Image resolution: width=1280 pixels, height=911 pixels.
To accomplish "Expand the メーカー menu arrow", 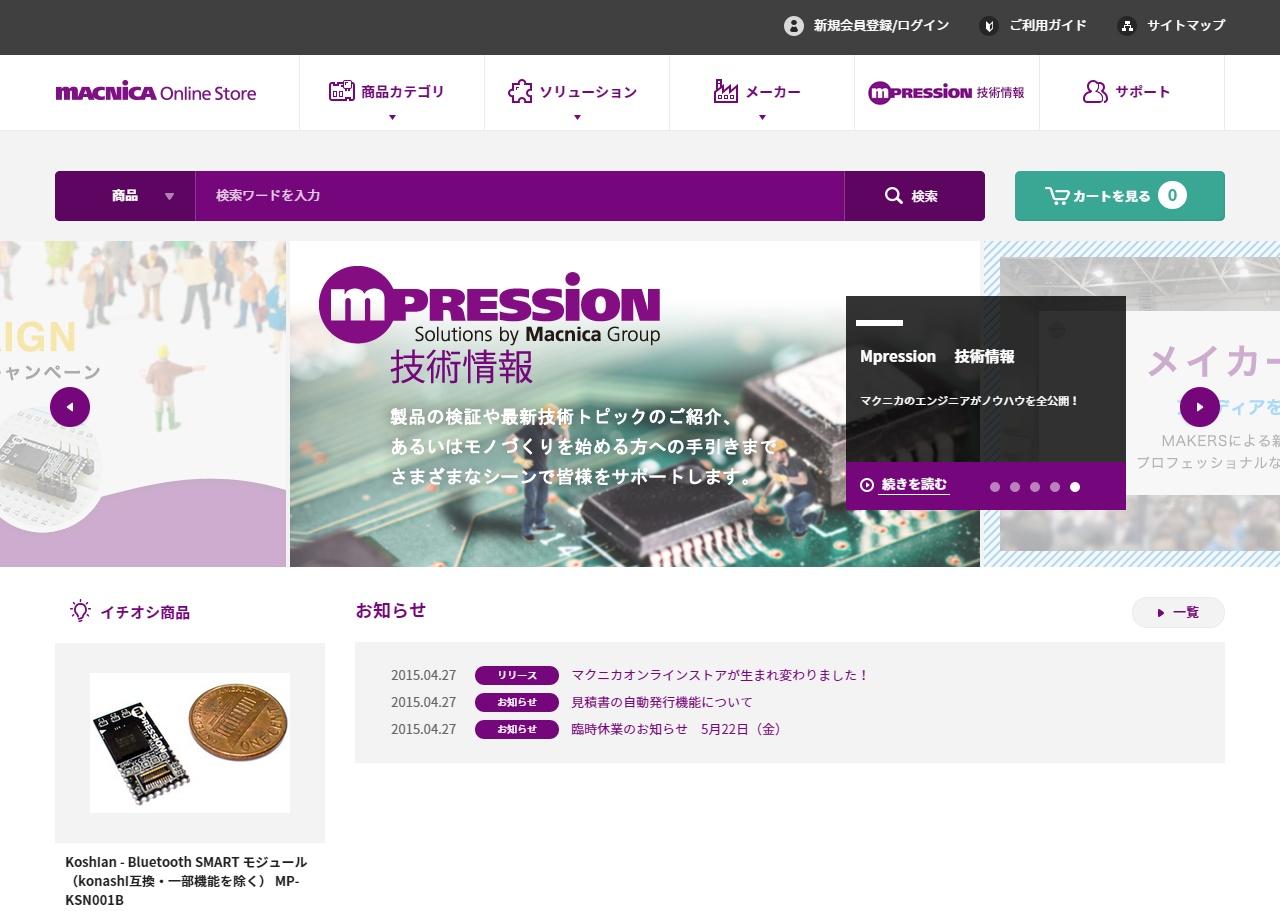I will click(x=762, y=118).
